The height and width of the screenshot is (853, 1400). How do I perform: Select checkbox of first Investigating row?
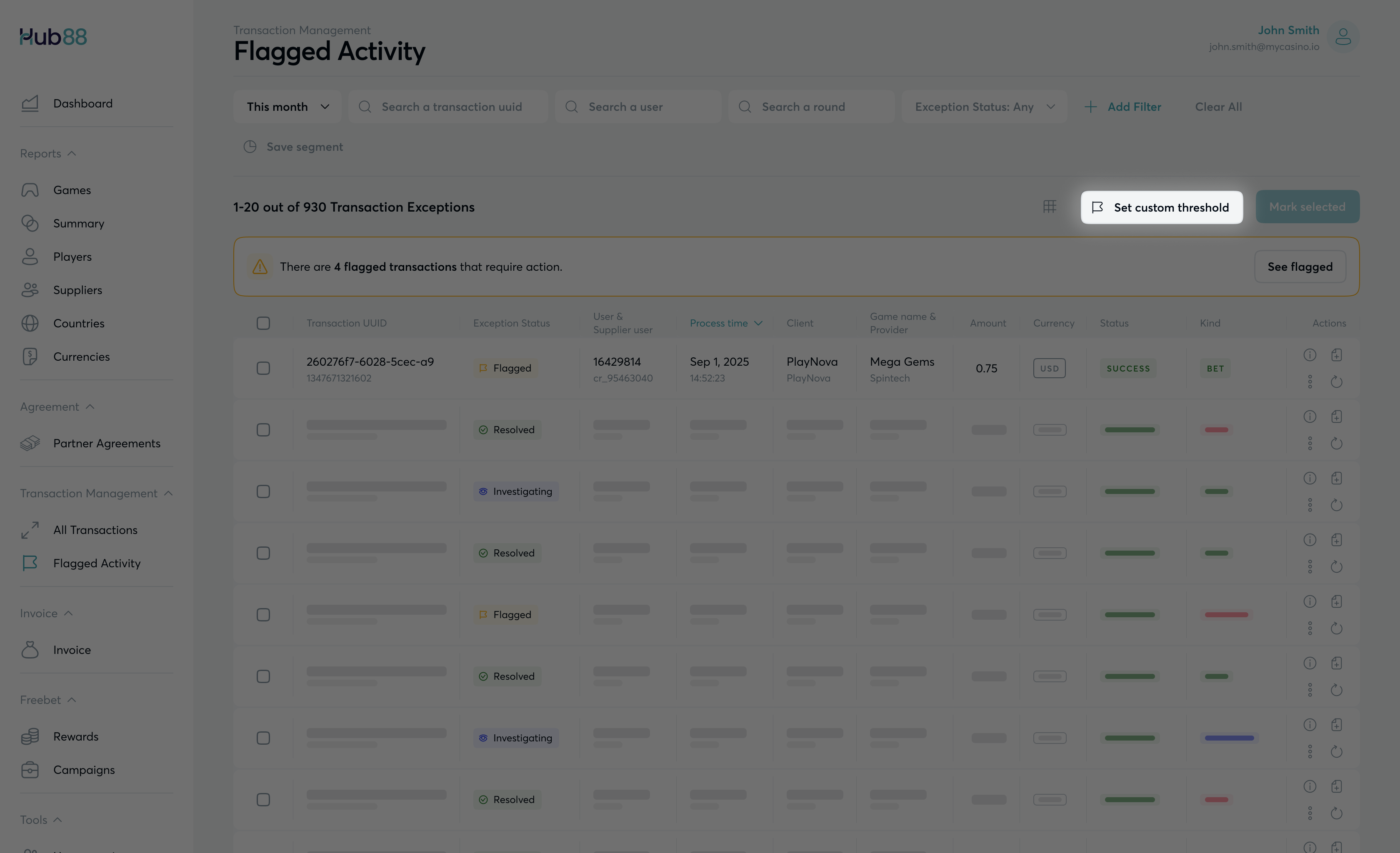263,492
